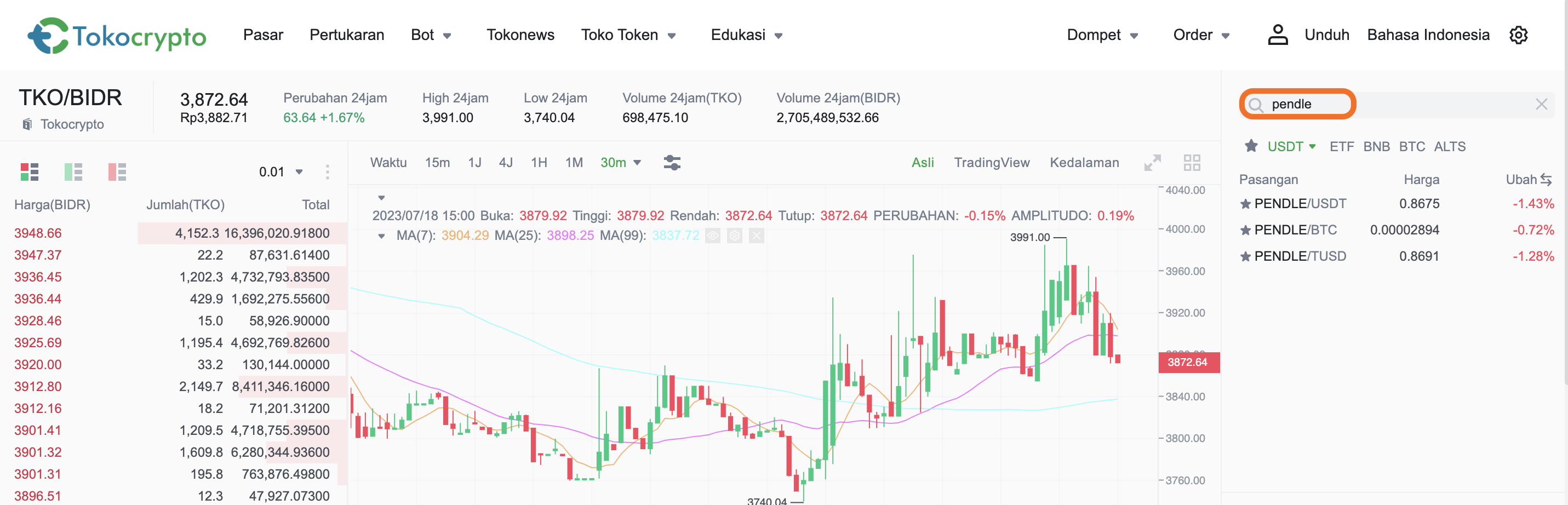Viewport: 1568px width, 505px height.
Task: Open the Toko Token dropdown menu
Action: pos(628,35)
